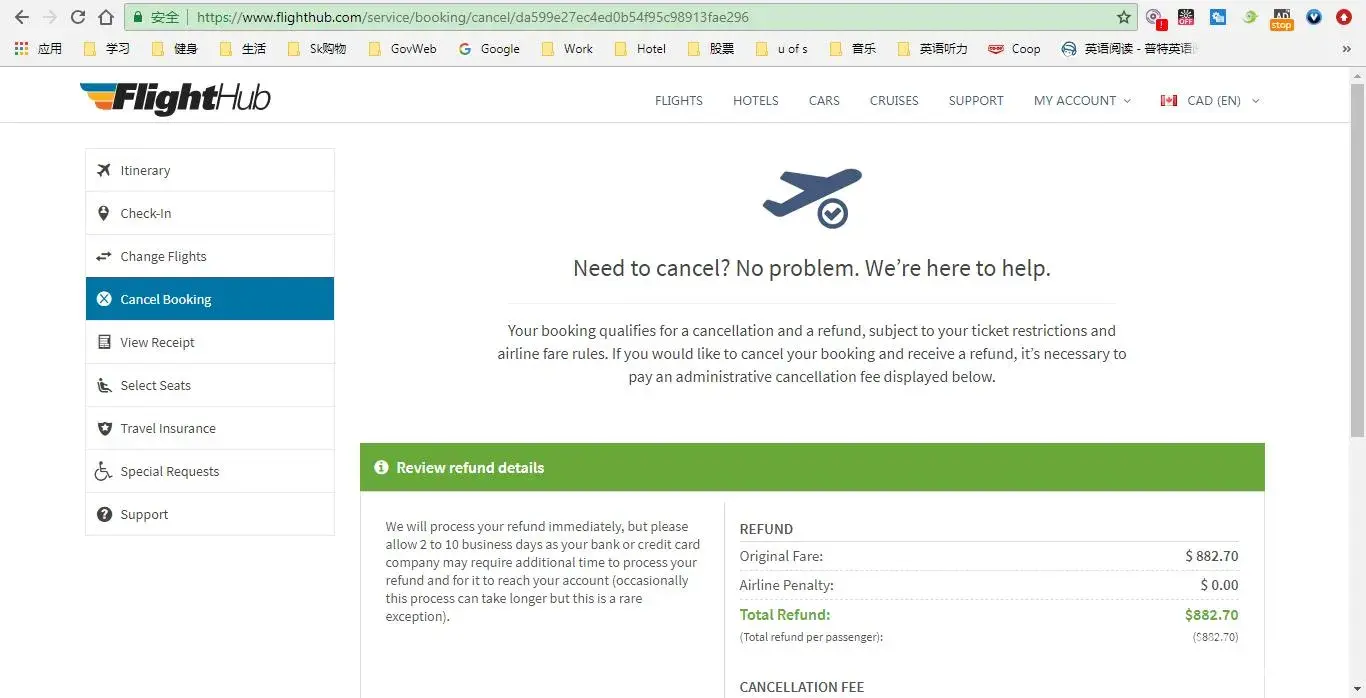Click the Select Seats seat icon
The image size is (1366, 698).
104,385
